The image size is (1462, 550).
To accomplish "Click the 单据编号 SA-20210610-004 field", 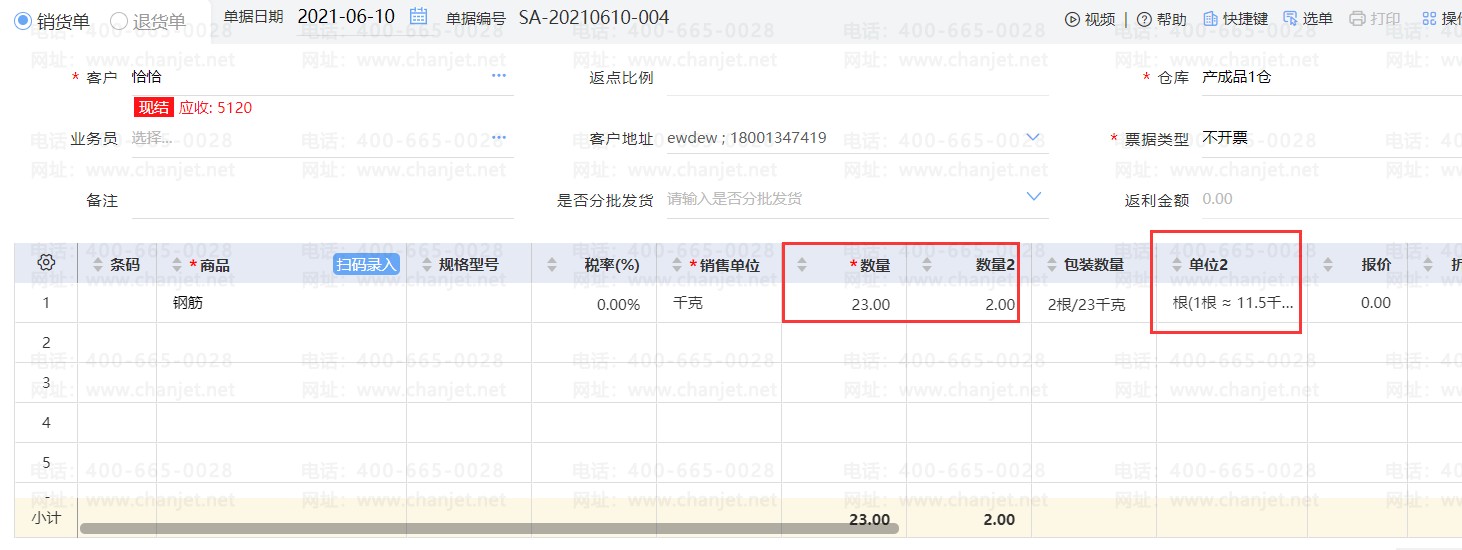I will 594,17.
